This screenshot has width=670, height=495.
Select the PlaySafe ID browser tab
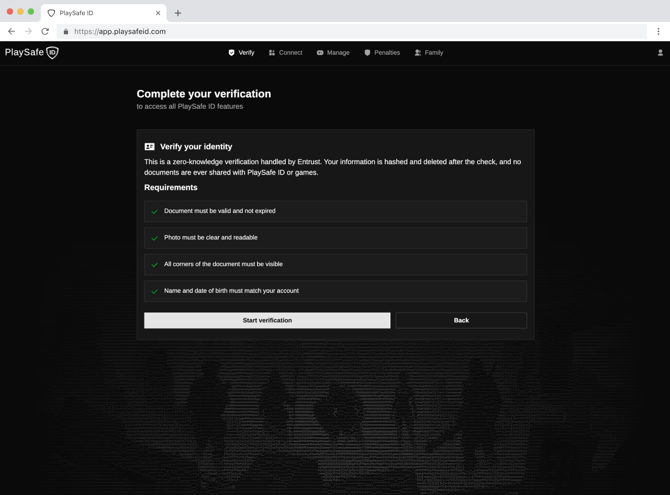[x=104, y=13]
